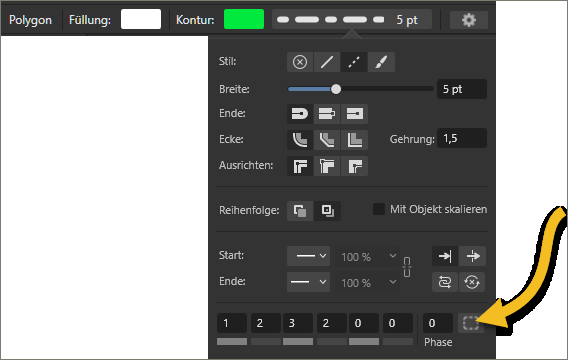Swap start and end arrowheads
This screenshot has width=568, height=360.
point(445,282)
